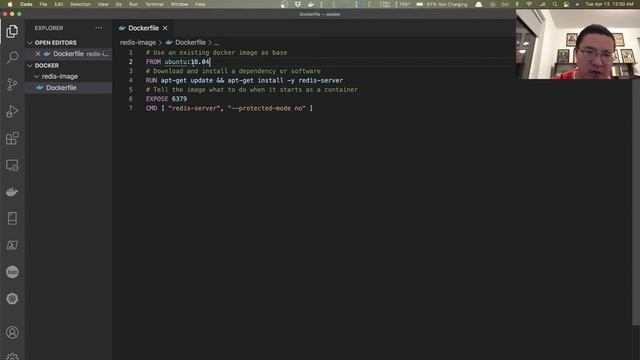Click redis-image in the breadcrumb
640x360 pixels.
138,42
